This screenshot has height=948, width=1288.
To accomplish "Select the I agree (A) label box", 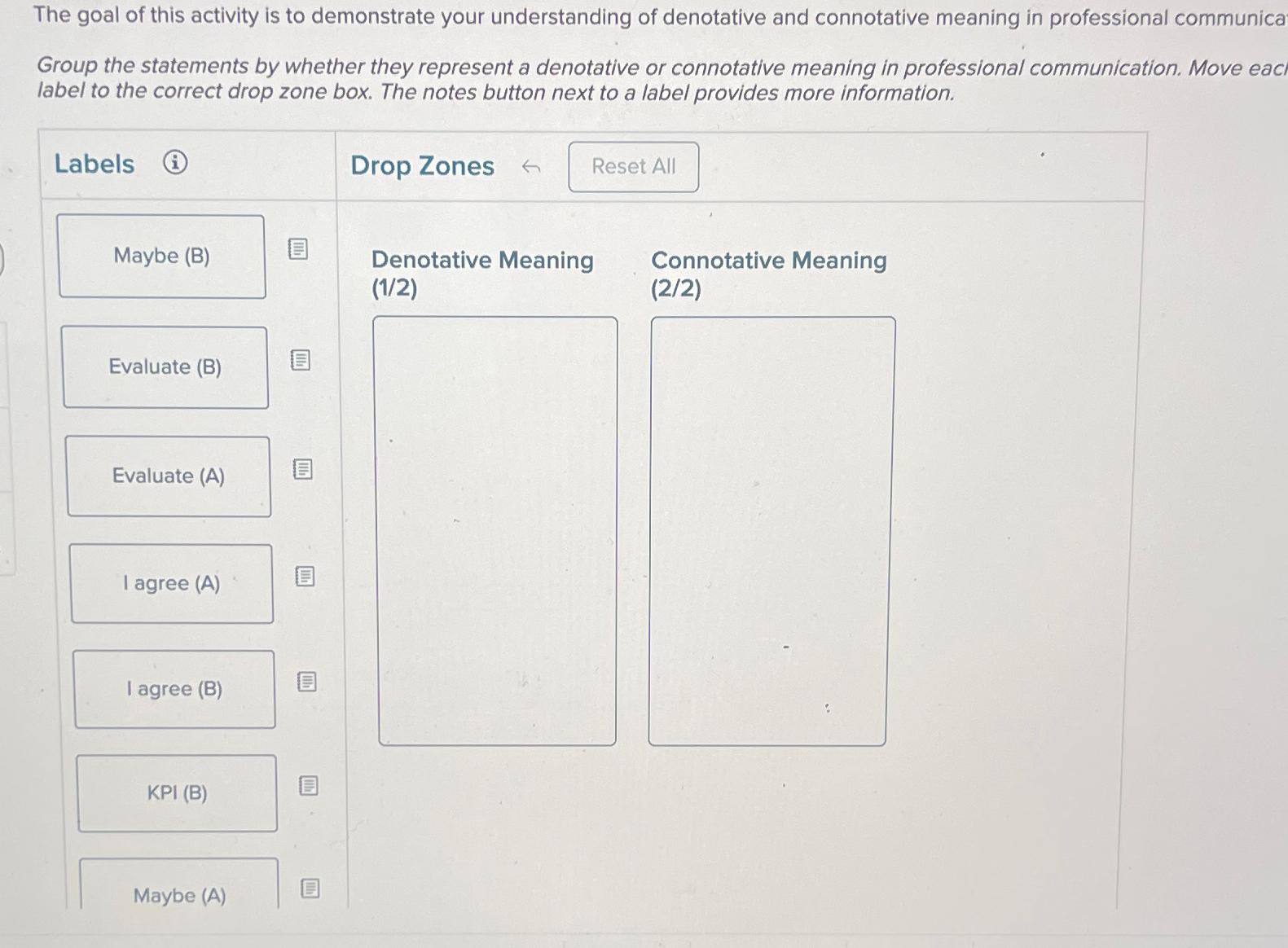I will coord(171,582).
